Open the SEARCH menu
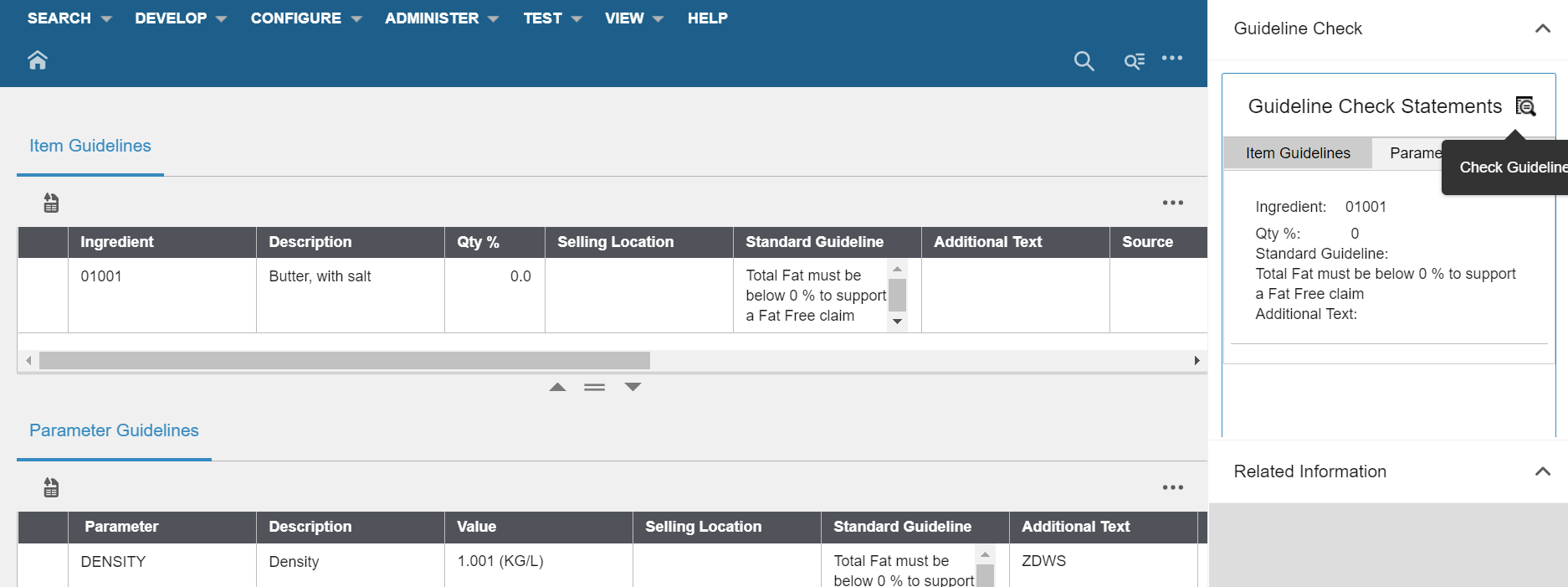Viewport: 1568px width, 587px height. (x=69, y=18)
